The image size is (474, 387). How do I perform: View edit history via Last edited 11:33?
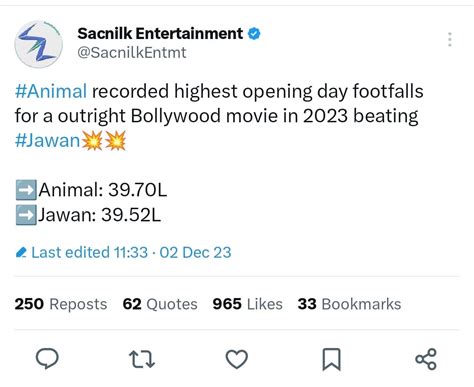(89, 252)
